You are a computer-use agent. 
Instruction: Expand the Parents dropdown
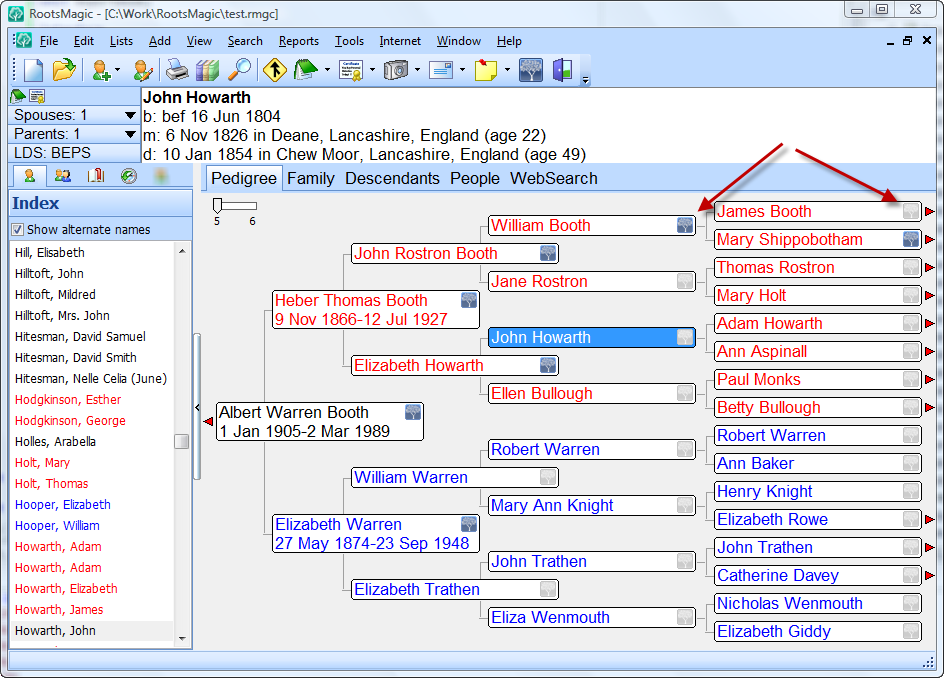click(130, 134)
